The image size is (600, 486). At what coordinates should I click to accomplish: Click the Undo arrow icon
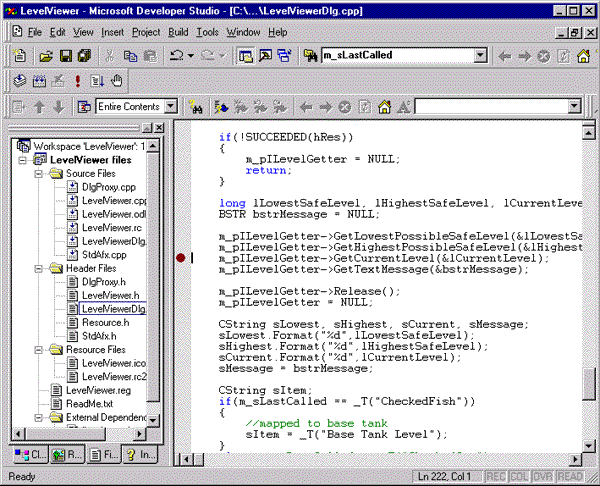pos(177,56)
